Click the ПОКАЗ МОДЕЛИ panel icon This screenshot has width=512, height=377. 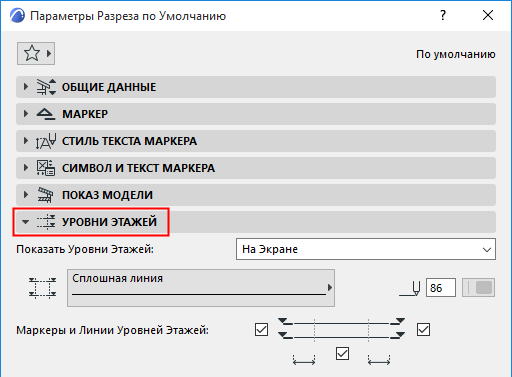[x=45, y=195]
